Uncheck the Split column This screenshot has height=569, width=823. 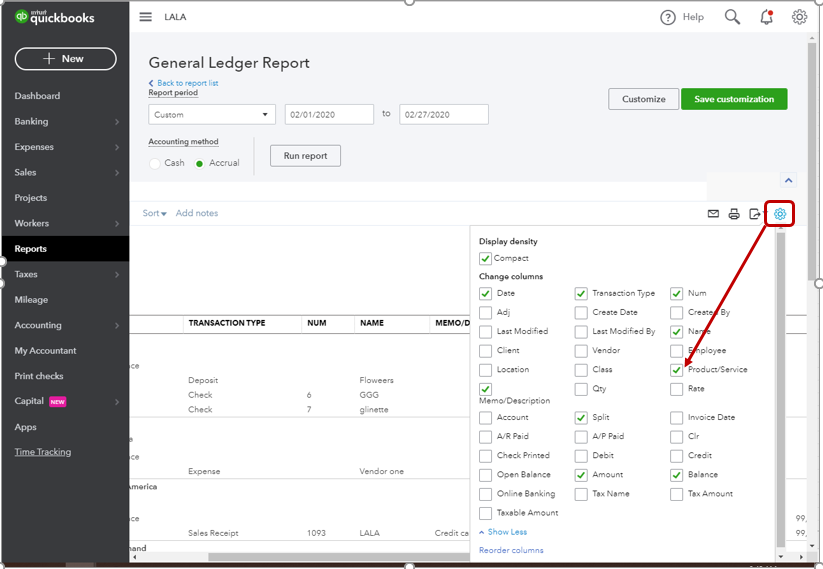581,417
